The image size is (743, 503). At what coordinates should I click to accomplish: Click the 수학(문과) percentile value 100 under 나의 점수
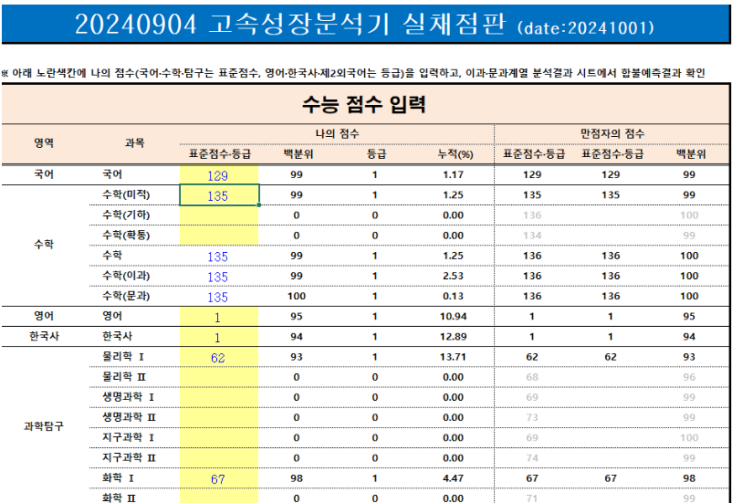(x=297, y=296)
